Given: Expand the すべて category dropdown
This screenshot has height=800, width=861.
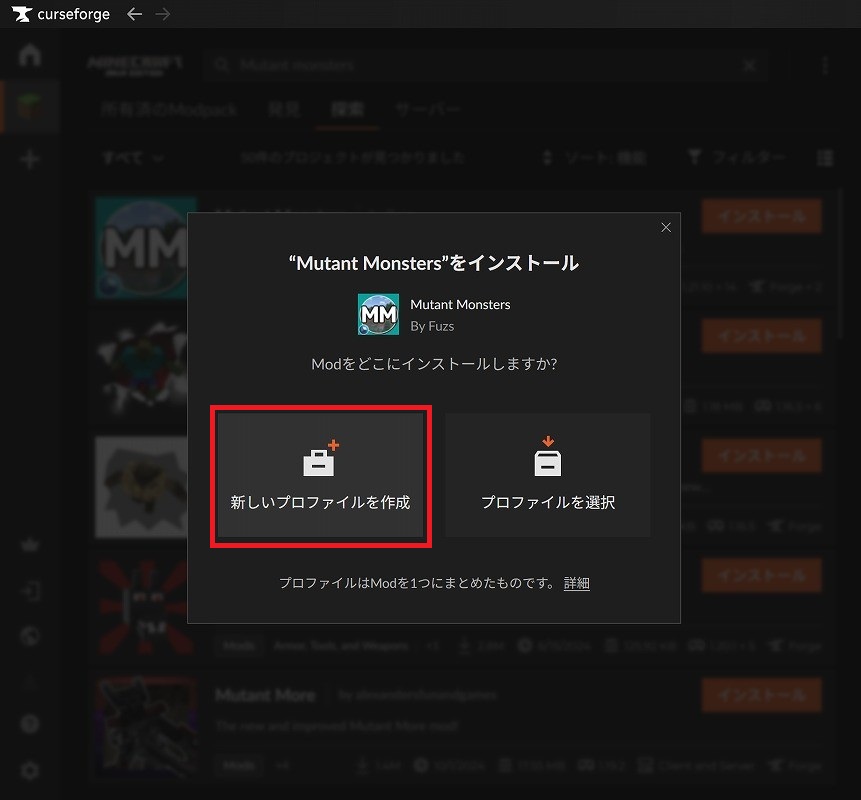Looking at the screenshot, I should coord(133,158).
